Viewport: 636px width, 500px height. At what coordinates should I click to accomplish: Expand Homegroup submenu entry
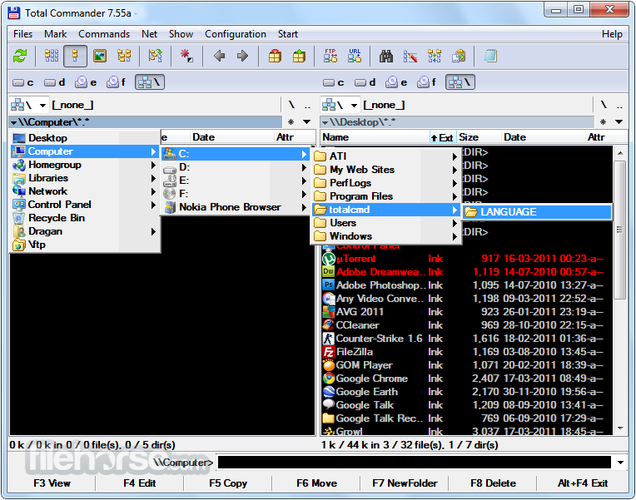[85, 165]
